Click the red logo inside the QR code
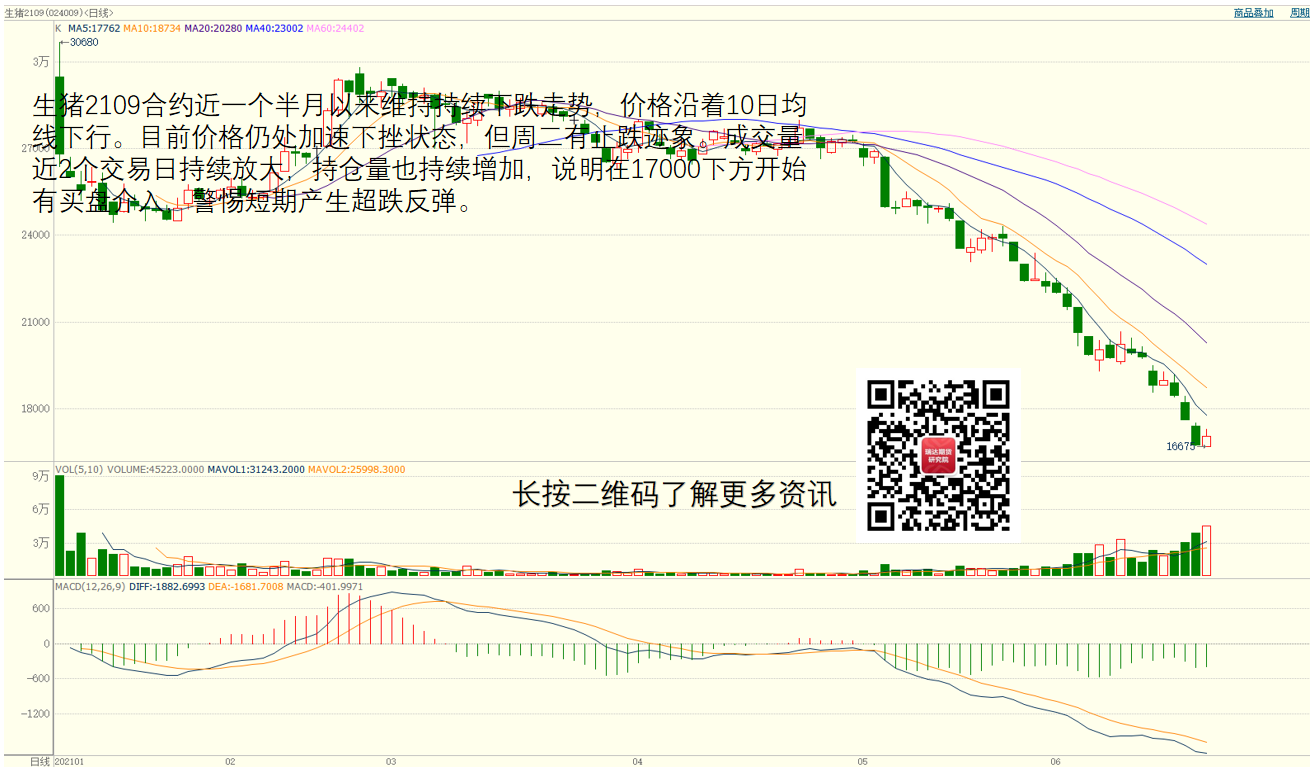 tap(937, 457)
